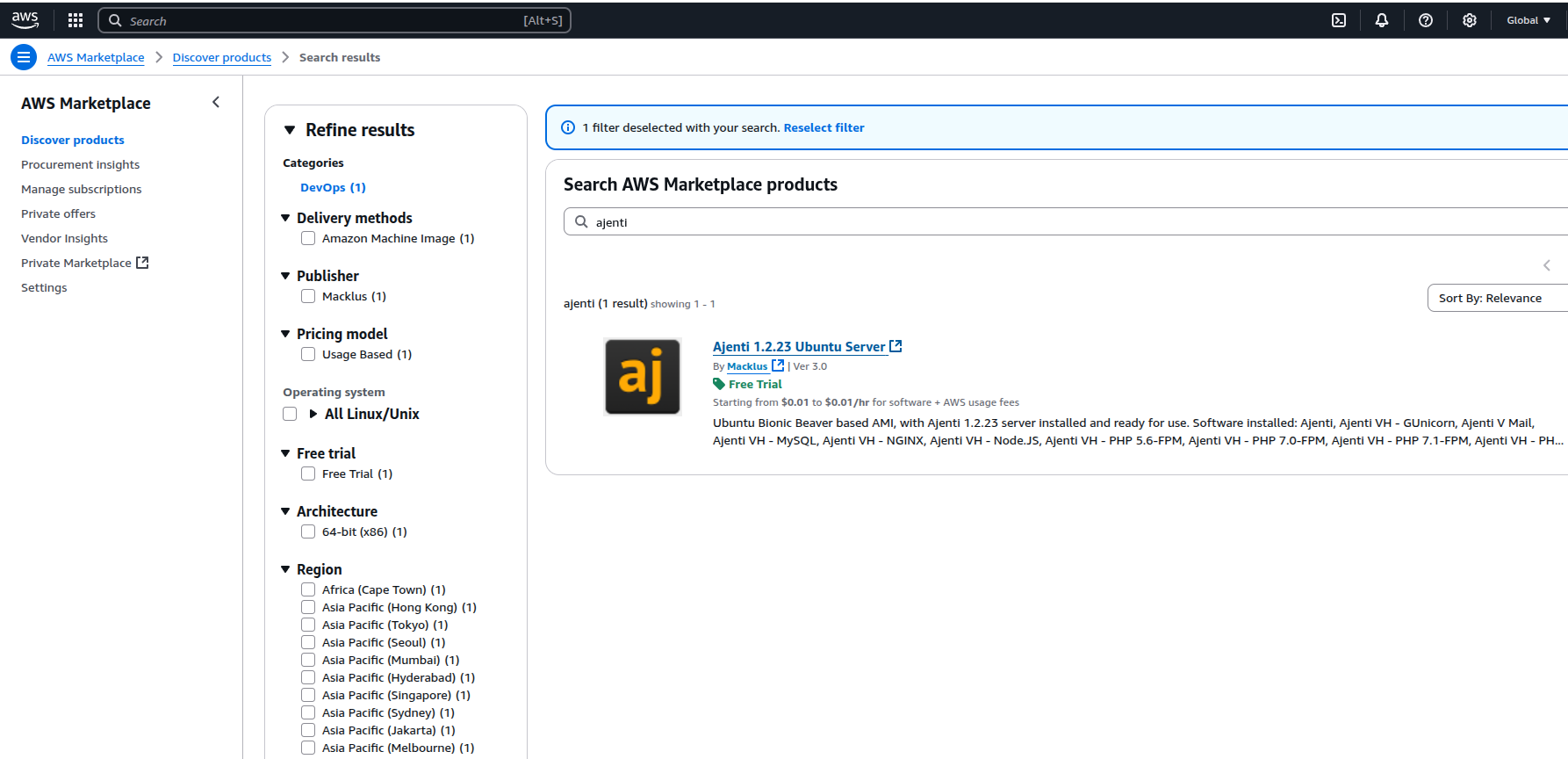Collapse the Region section
The image size is (1568, 759).
click(x=285, y=569)
